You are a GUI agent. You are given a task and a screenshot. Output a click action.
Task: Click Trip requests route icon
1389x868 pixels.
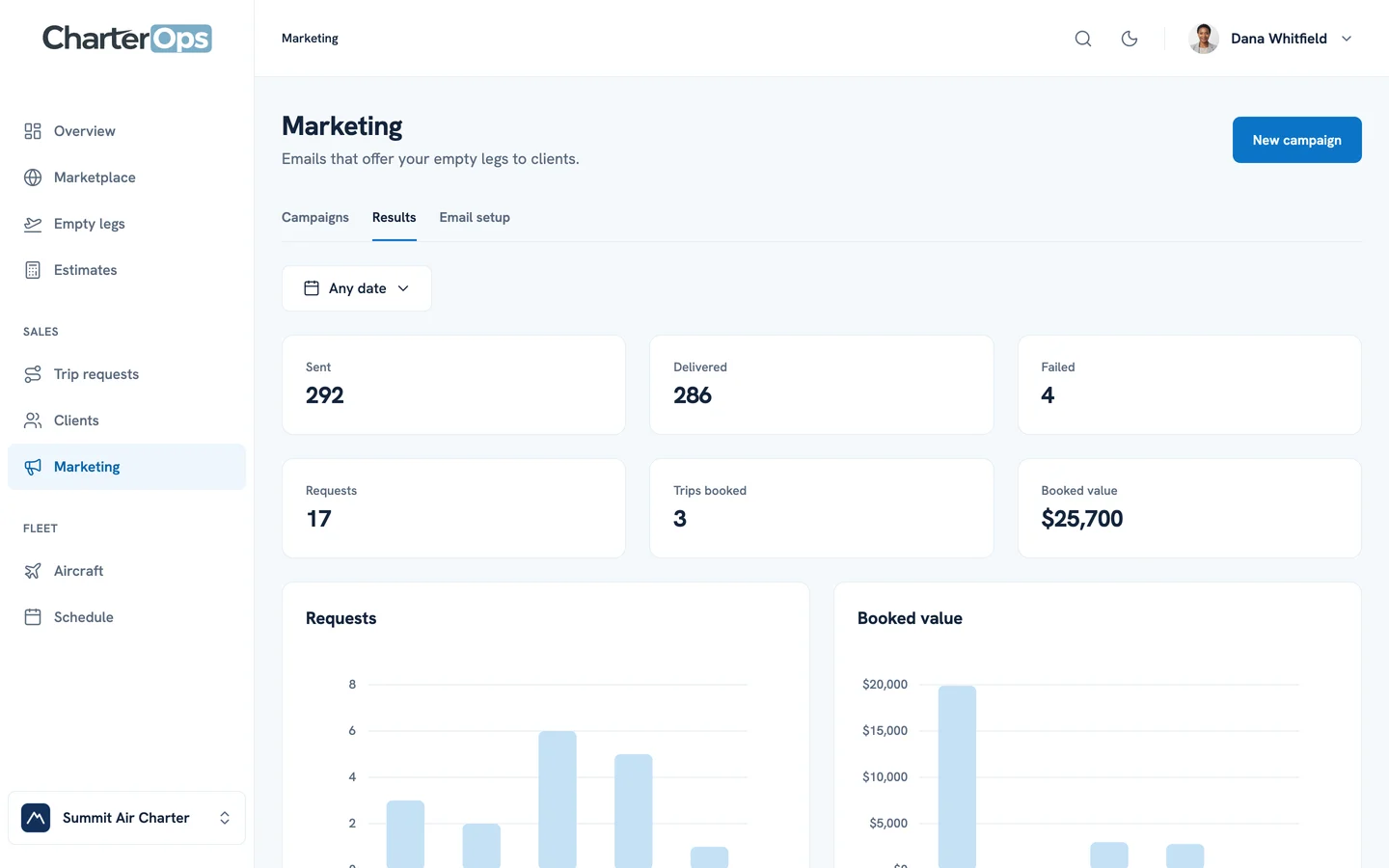tap(33, 374)
